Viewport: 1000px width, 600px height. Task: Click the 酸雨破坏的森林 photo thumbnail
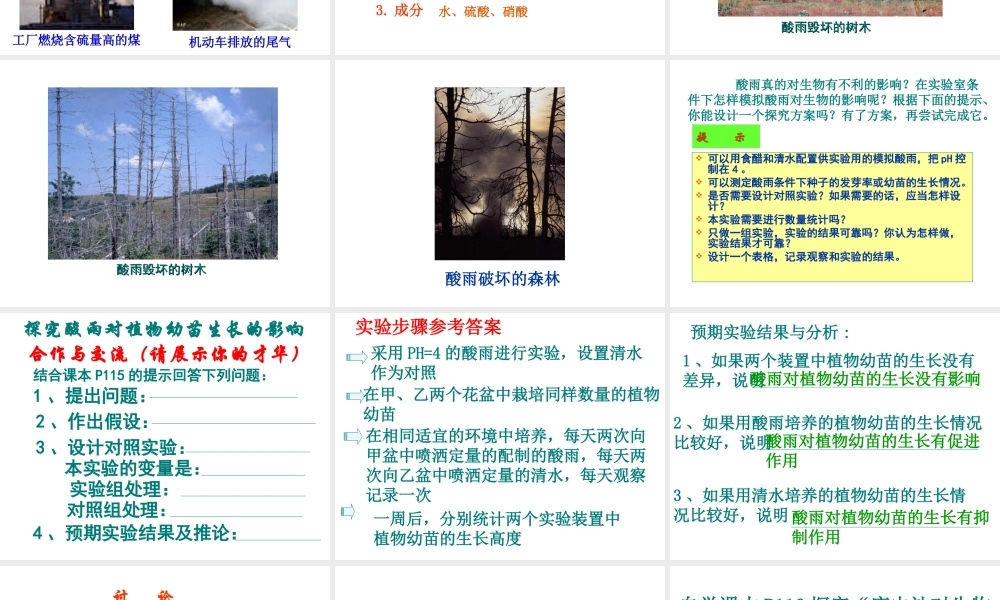(499, 172)
